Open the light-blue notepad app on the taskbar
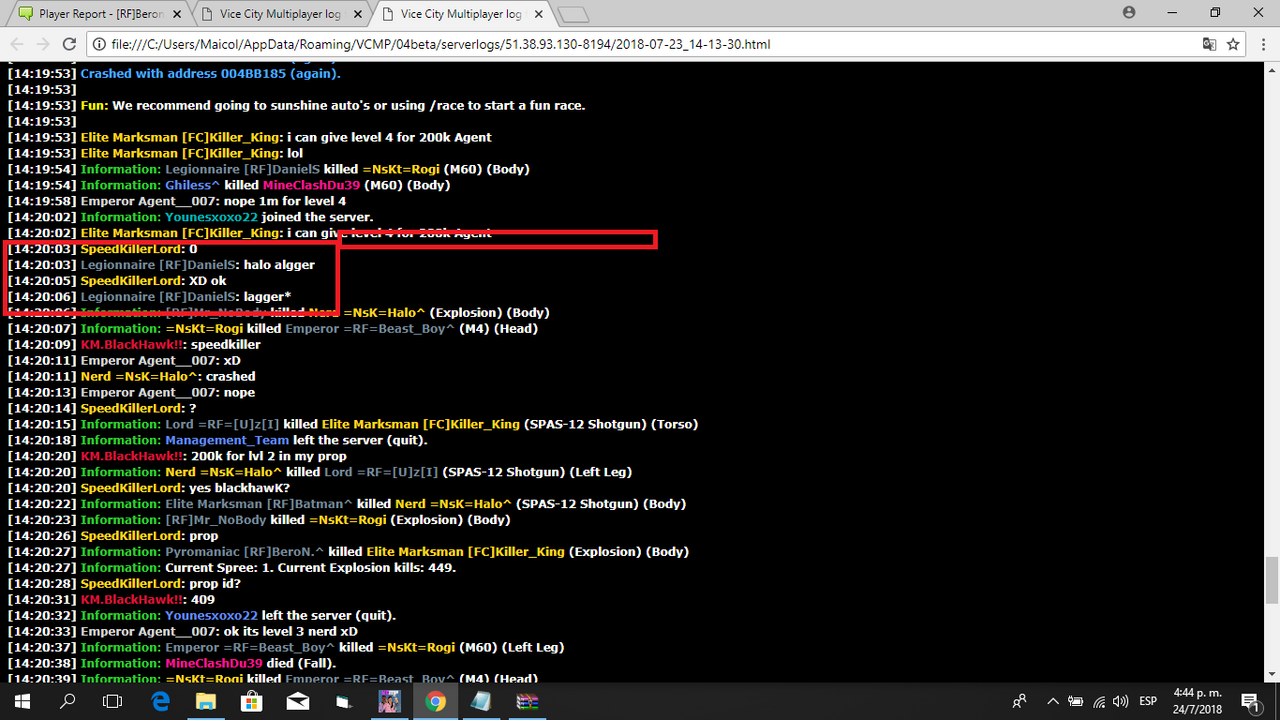The width and height of the screenshot is (1280, 720). 481,702
